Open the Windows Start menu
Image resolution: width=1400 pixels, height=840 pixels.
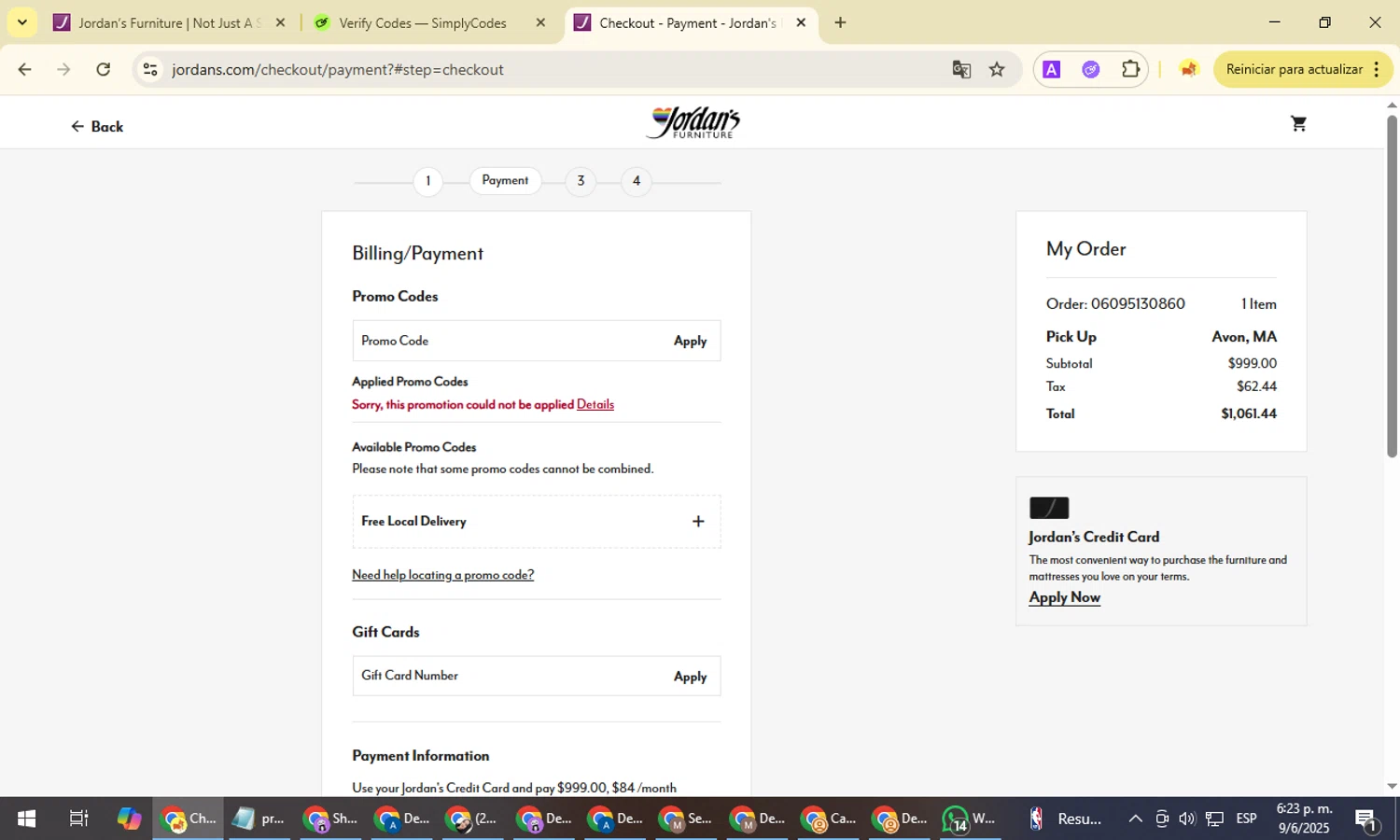coord(26,819)
